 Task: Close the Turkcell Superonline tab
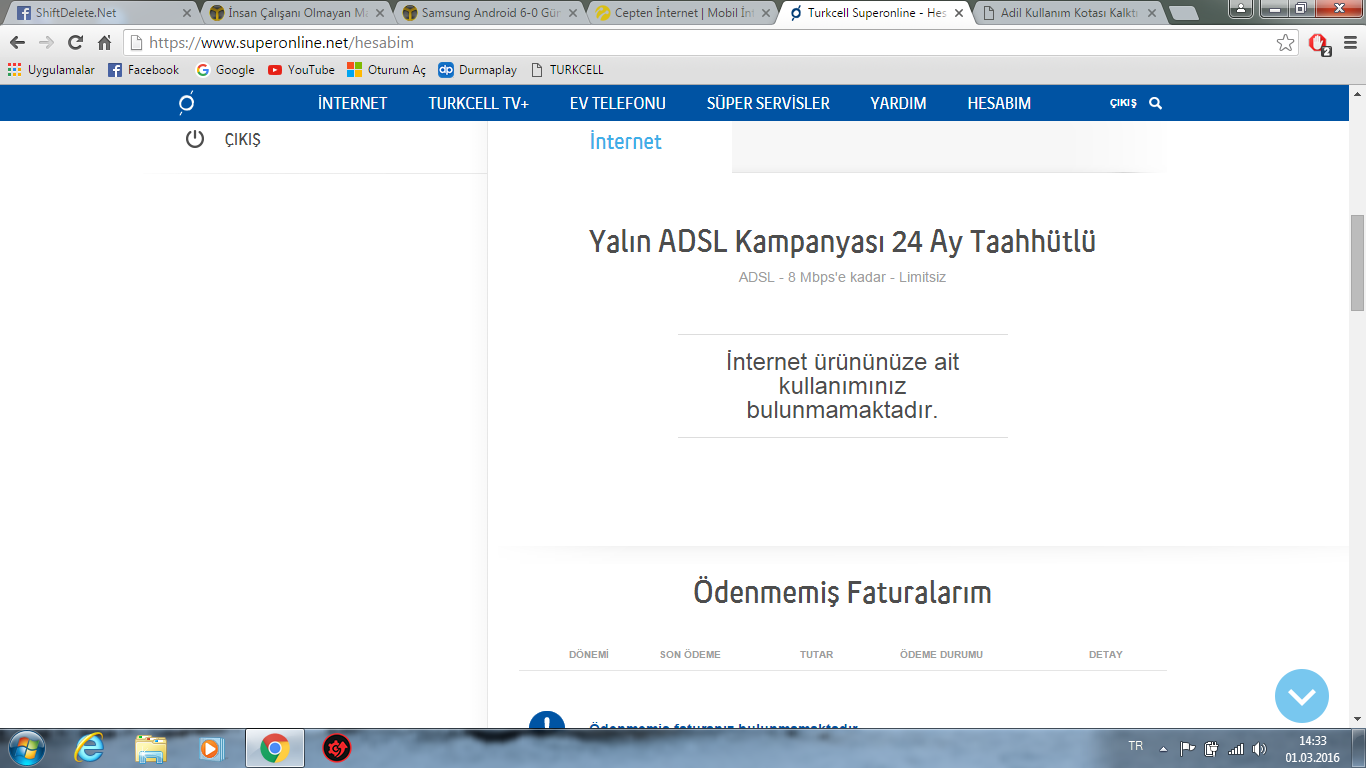960,14
